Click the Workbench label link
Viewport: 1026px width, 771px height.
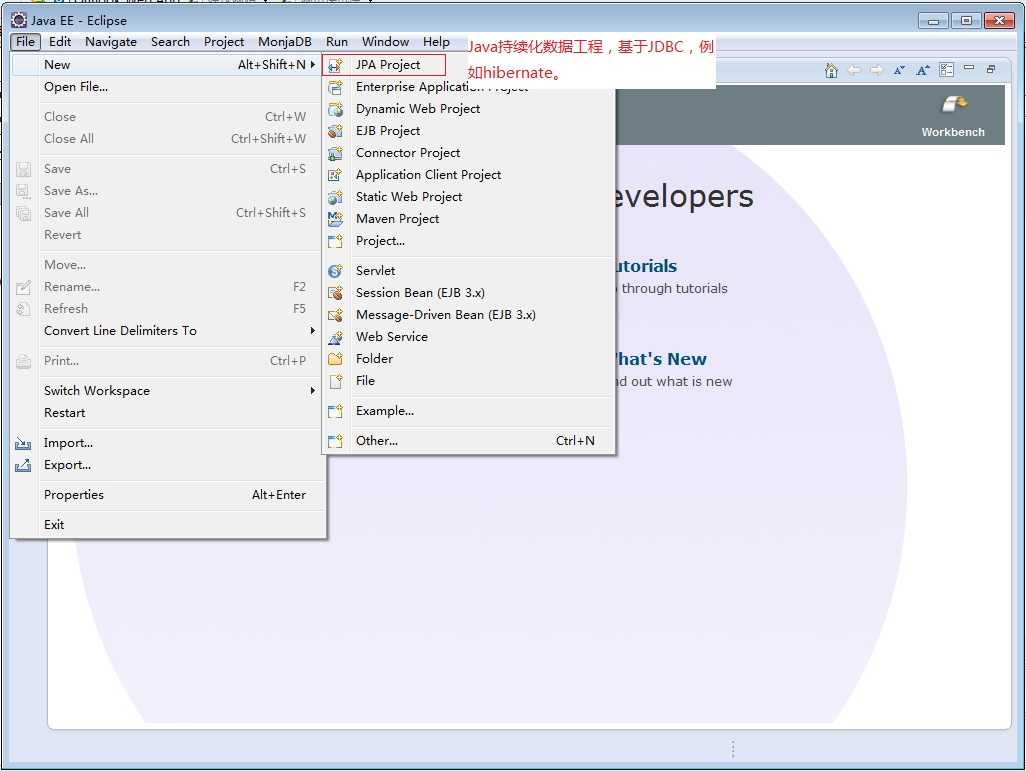point(953,132)
